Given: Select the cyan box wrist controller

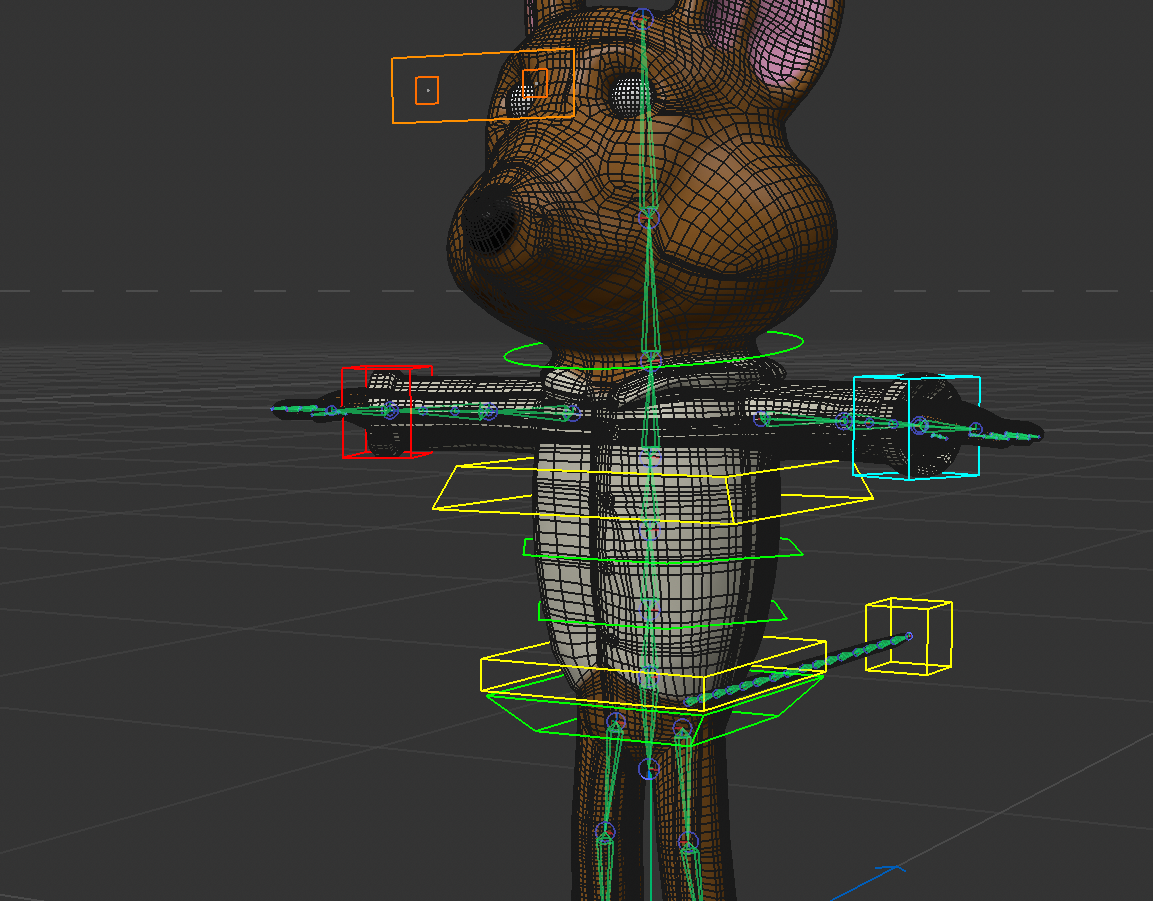Looking at the screenshot, I should (916, 427).
